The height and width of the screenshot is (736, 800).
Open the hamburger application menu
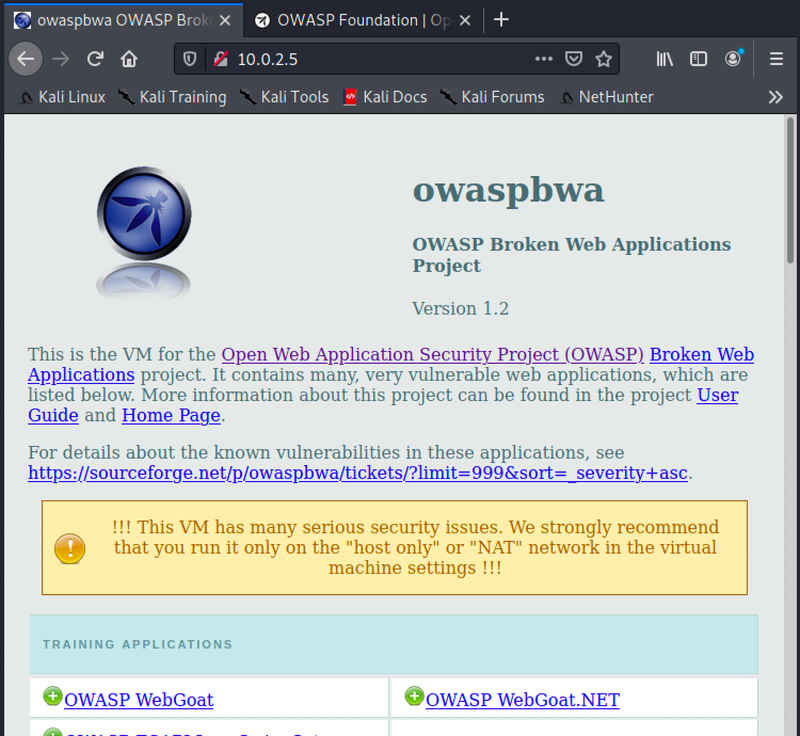tap(777, 59)
